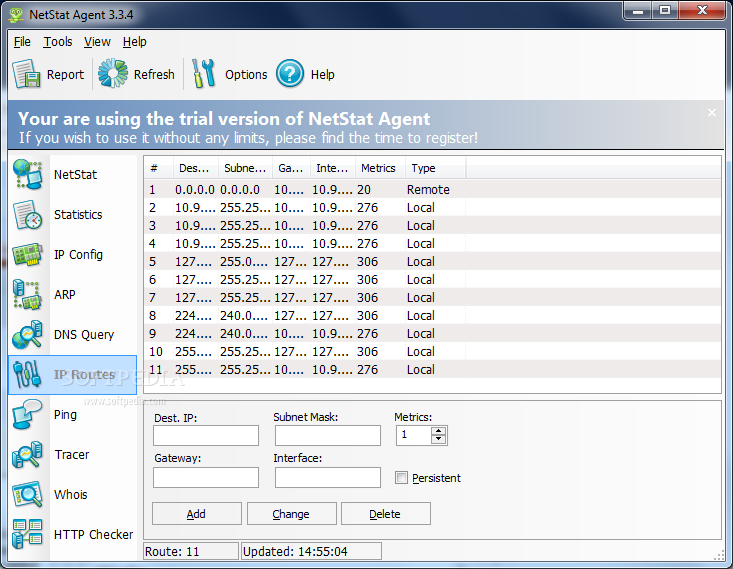The image size is (733, 569).
Task: Open the NetStat sidebar icon
Action: pyautogui.click(x=28, y=174)
